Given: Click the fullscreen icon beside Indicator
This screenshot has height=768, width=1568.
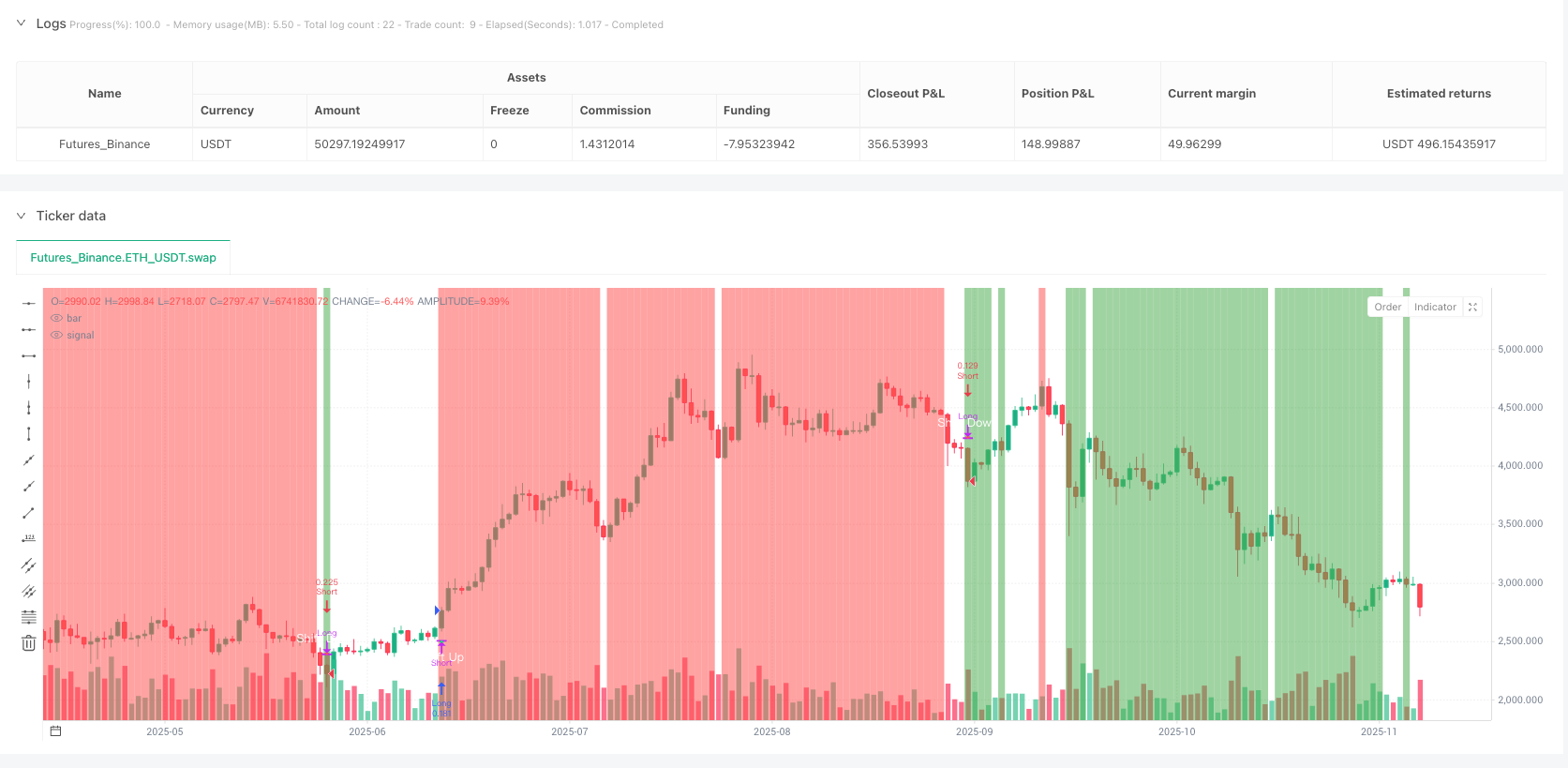Looking at the screenshot, I should tap(1472, 307).
